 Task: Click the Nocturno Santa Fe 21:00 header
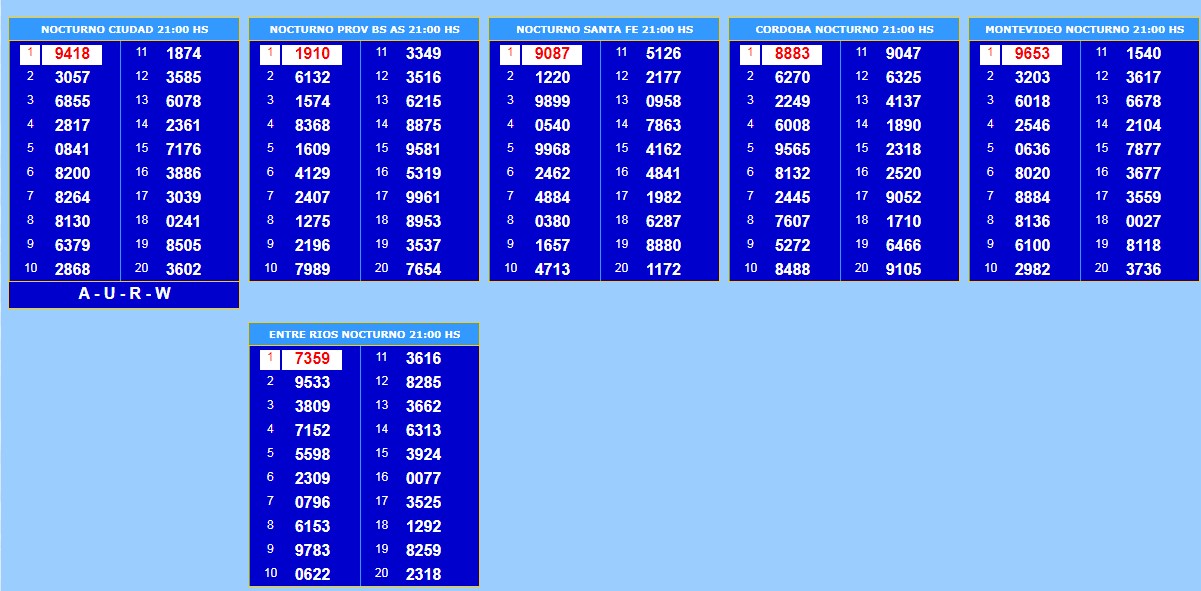click(x=604, y=30)
